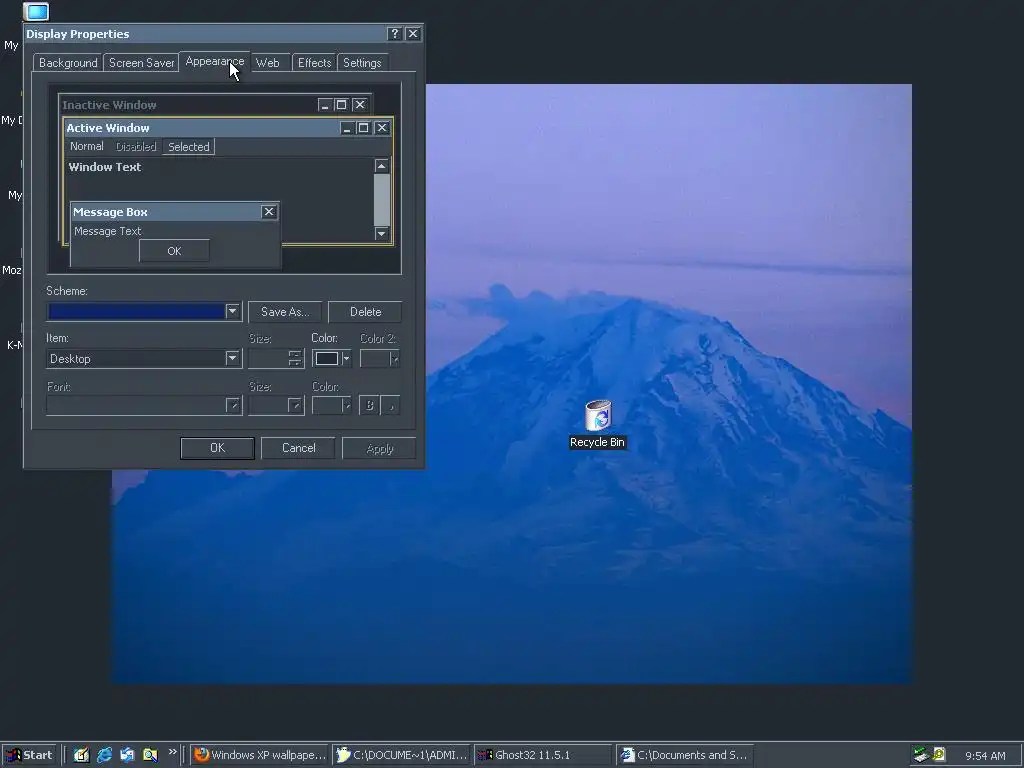The height and width of the screenshot is (768, 1024).
Task: Click the Apply button
Action: coord(379,449)
